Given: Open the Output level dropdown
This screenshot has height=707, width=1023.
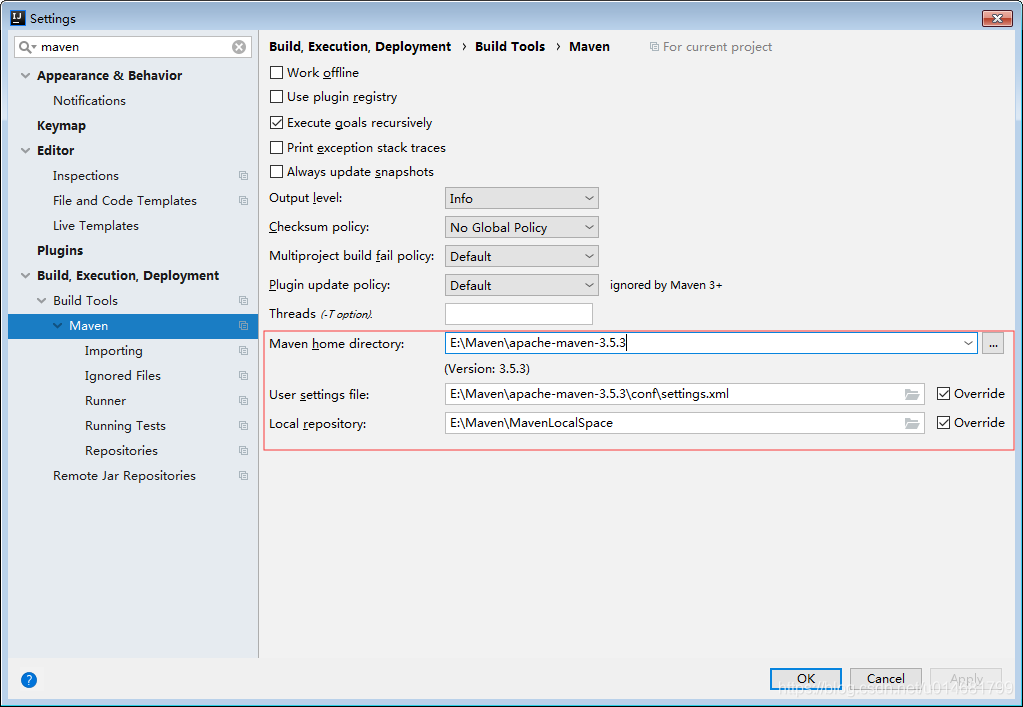Looking at the screenshot, I should pos(521,198).
